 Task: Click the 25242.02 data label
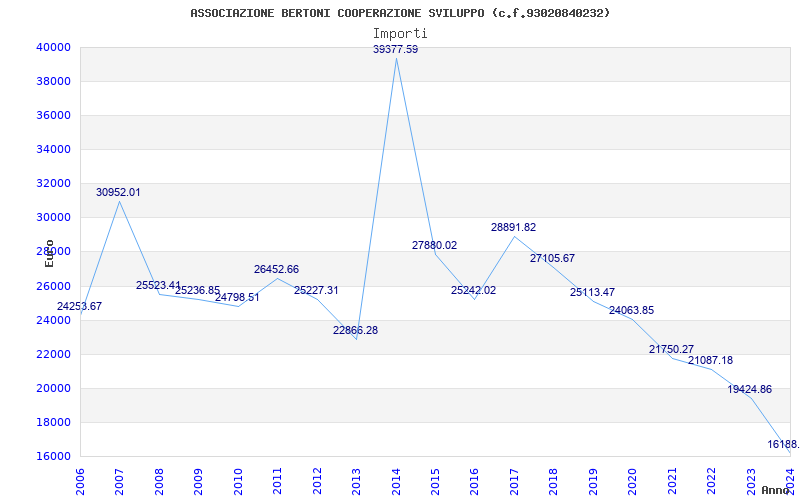473,290
